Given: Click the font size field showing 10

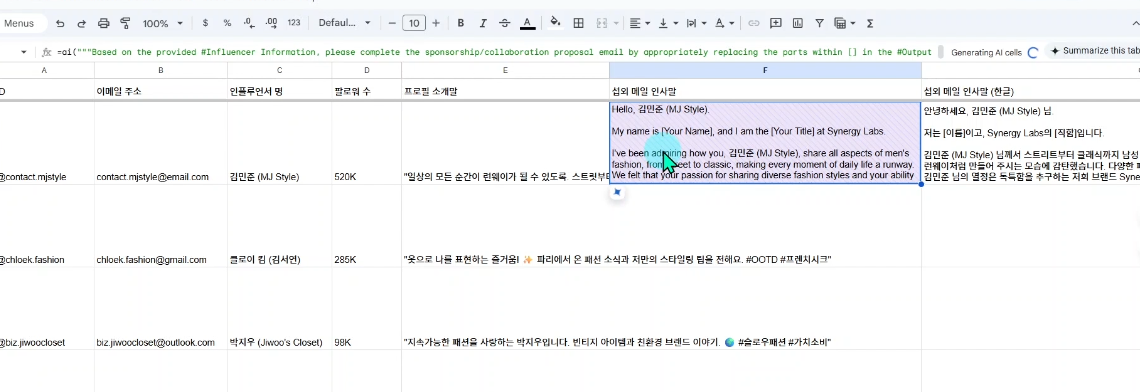Looking at the screenshot, I should coord(414,23).
